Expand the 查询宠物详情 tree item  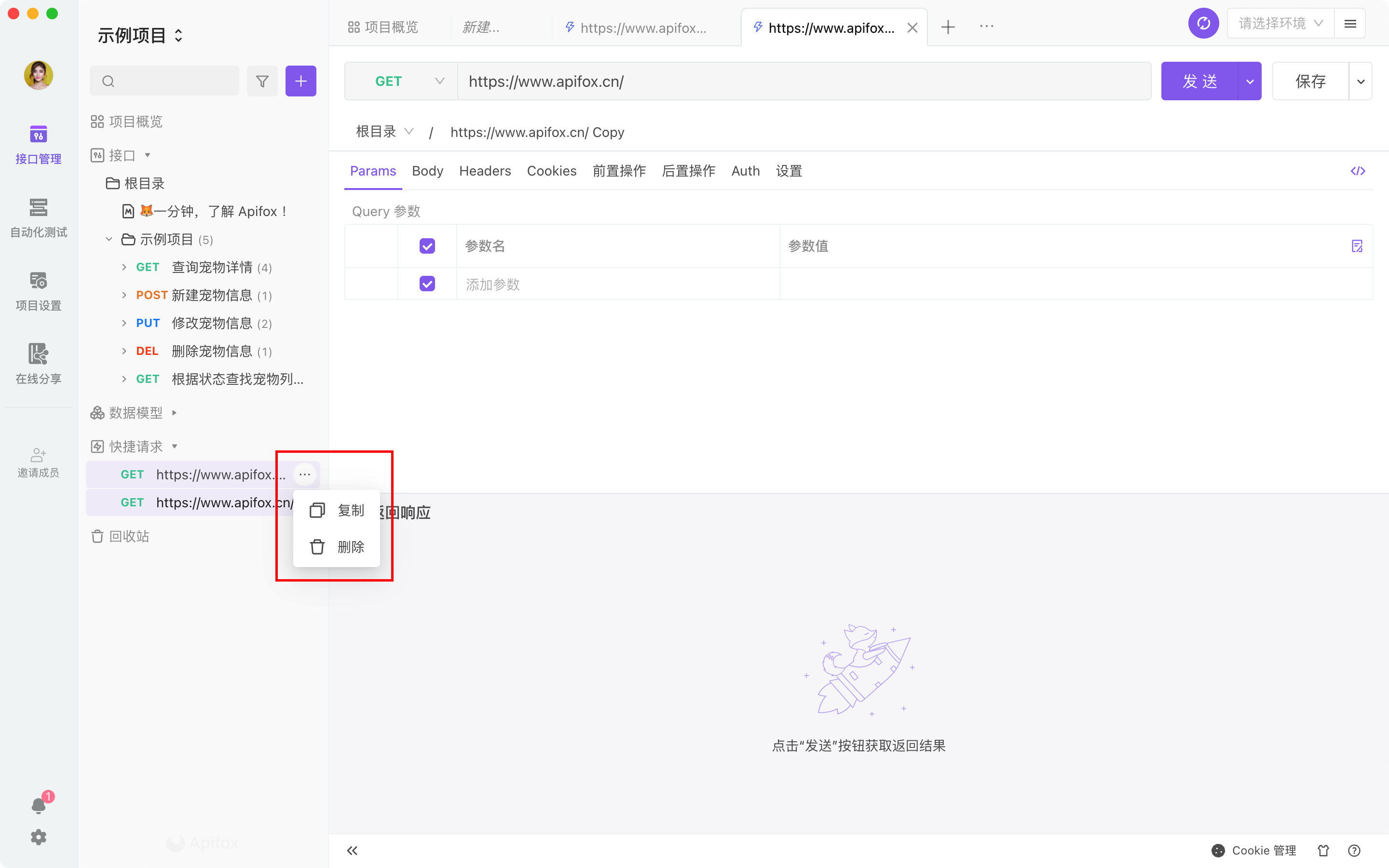pos(124,267)
